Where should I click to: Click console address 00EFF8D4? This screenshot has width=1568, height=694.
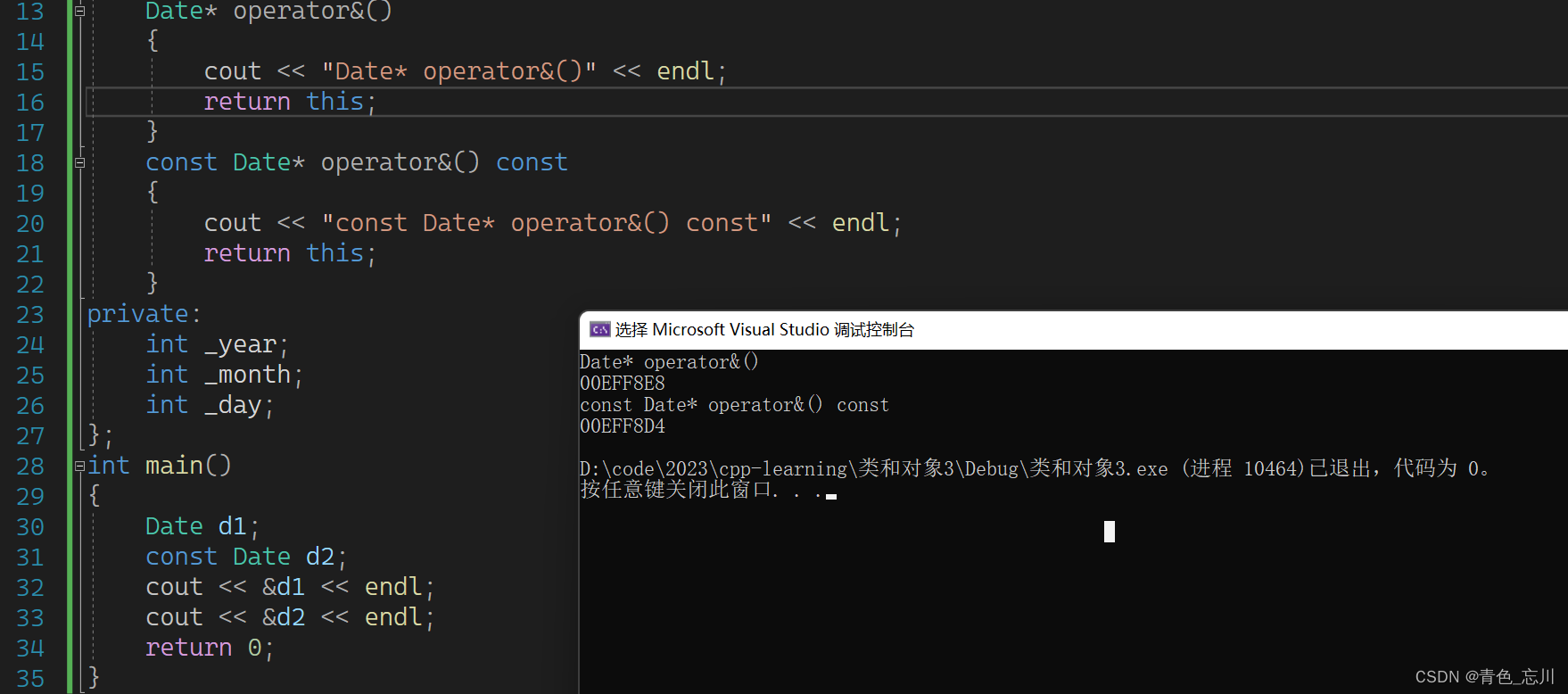pyautogui.click(x=623, y=426)
